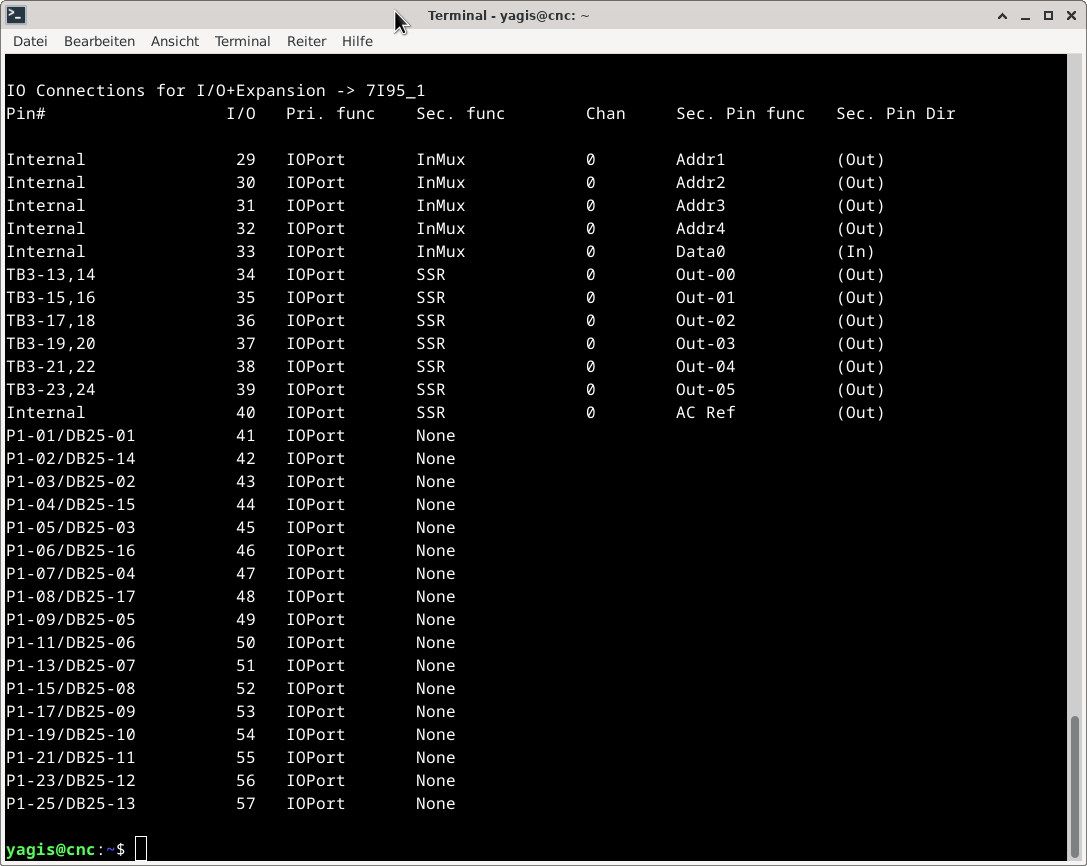Click the roll-up window arrow button
This screenshot has height=866, width=1087.
1002,15
